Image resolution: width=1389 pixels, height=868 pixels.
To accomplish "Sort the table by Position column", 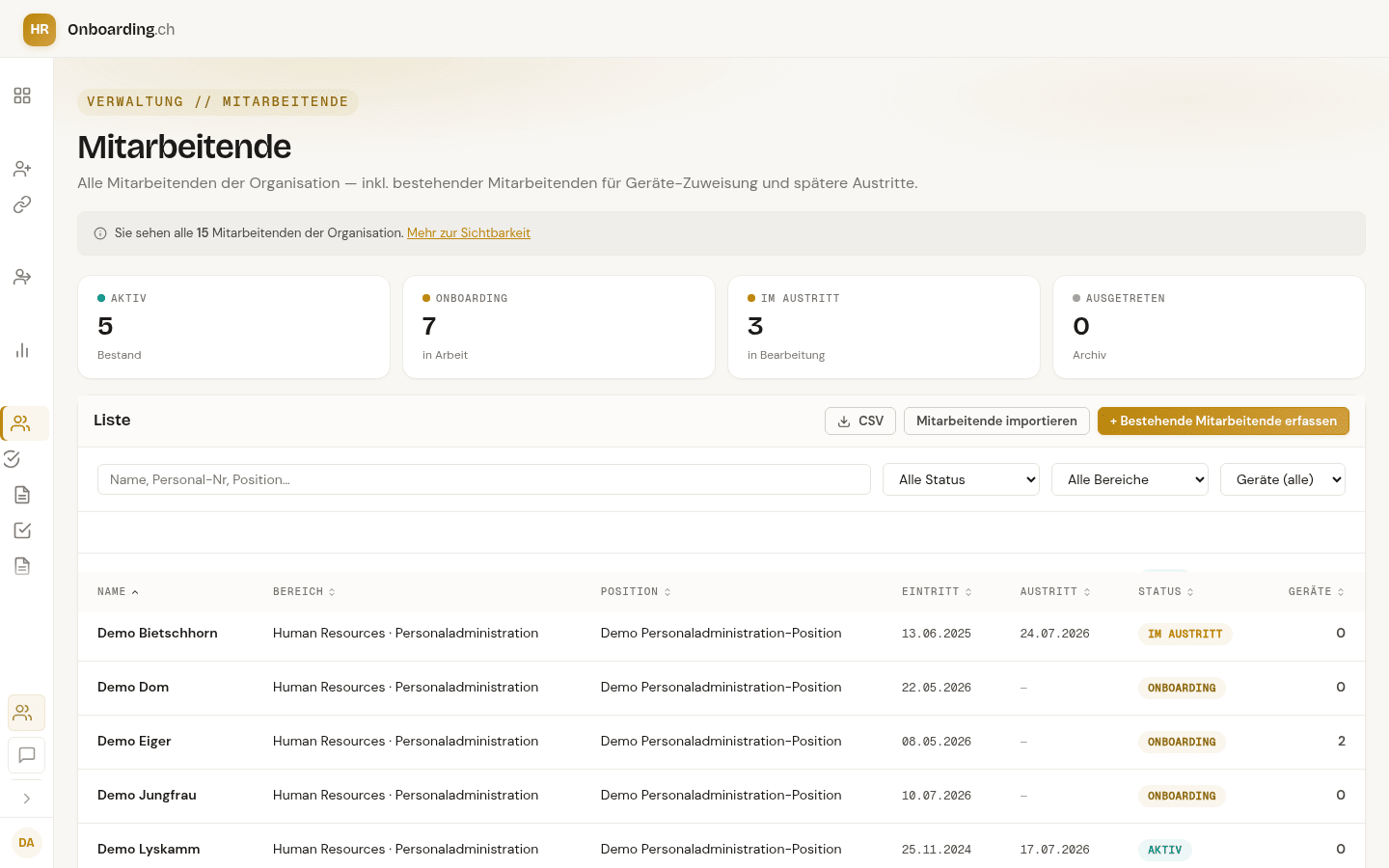I will click(x=636, y=592).
